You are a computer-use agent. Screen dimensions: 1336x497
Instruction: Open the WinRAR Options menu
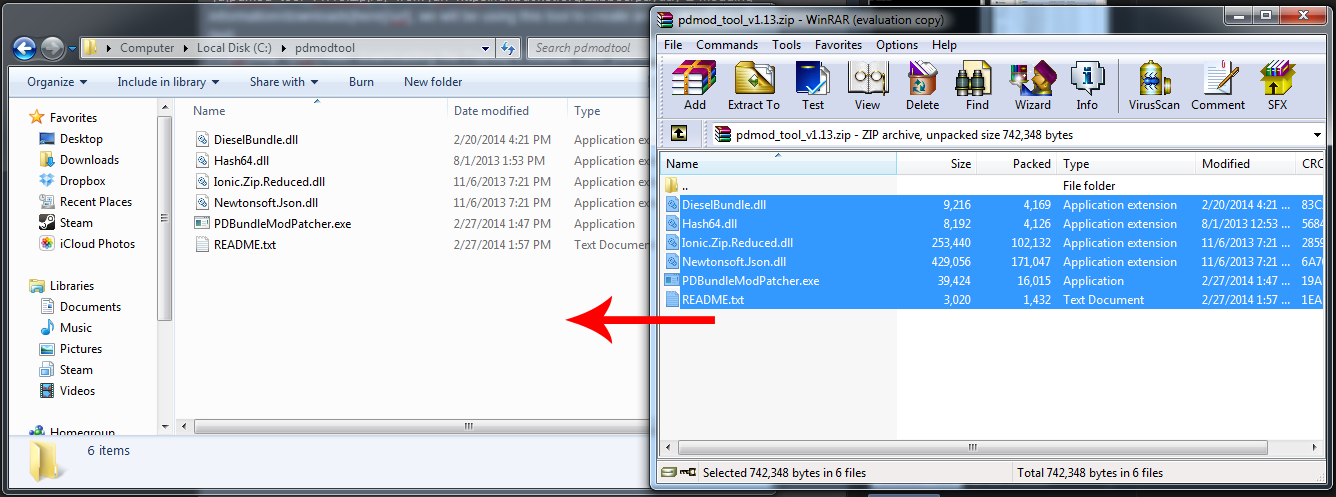[x=897, y=45]
